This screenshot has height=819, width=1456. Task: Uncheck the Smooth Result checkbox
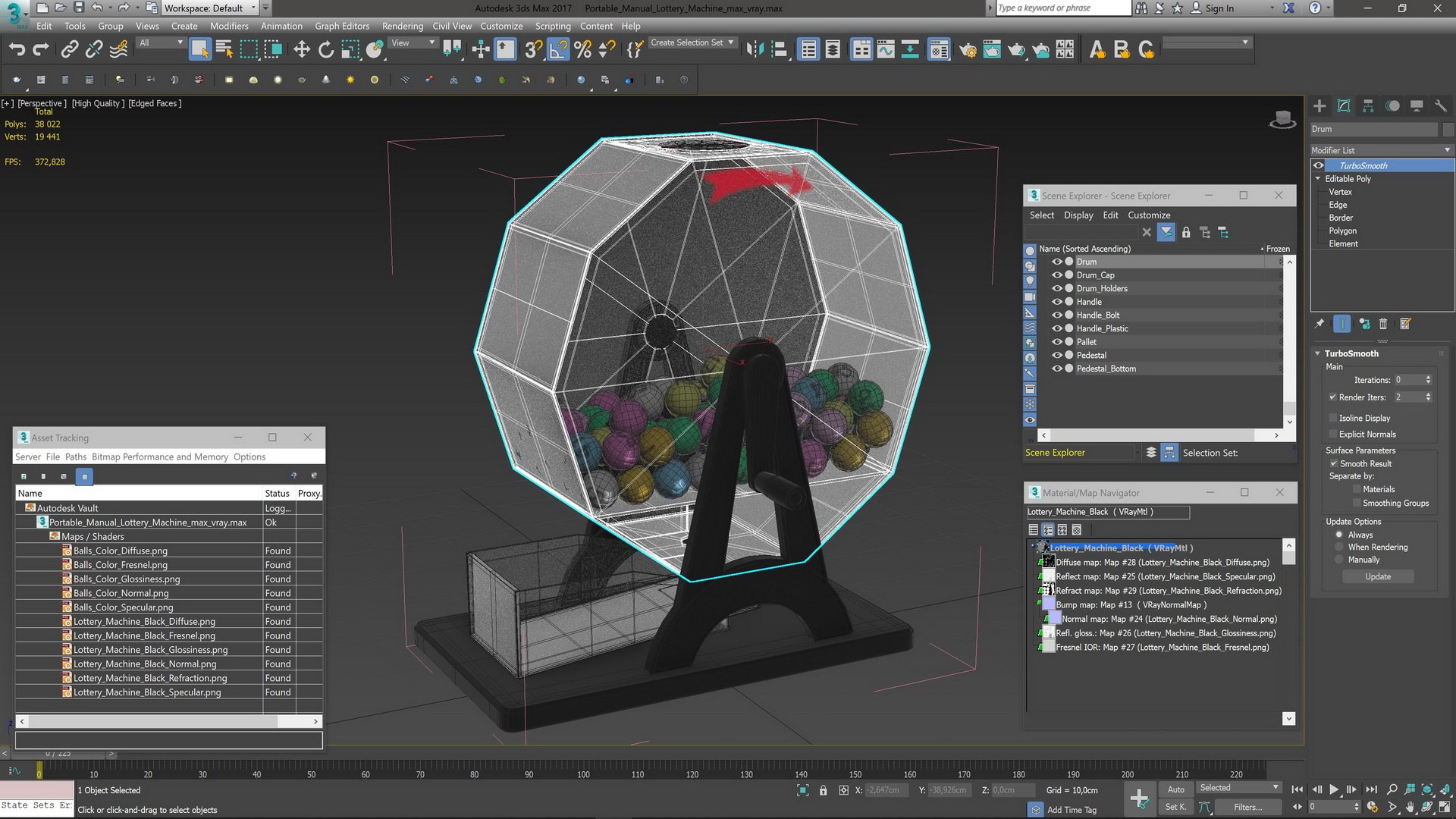click(x=1334, y=463)
